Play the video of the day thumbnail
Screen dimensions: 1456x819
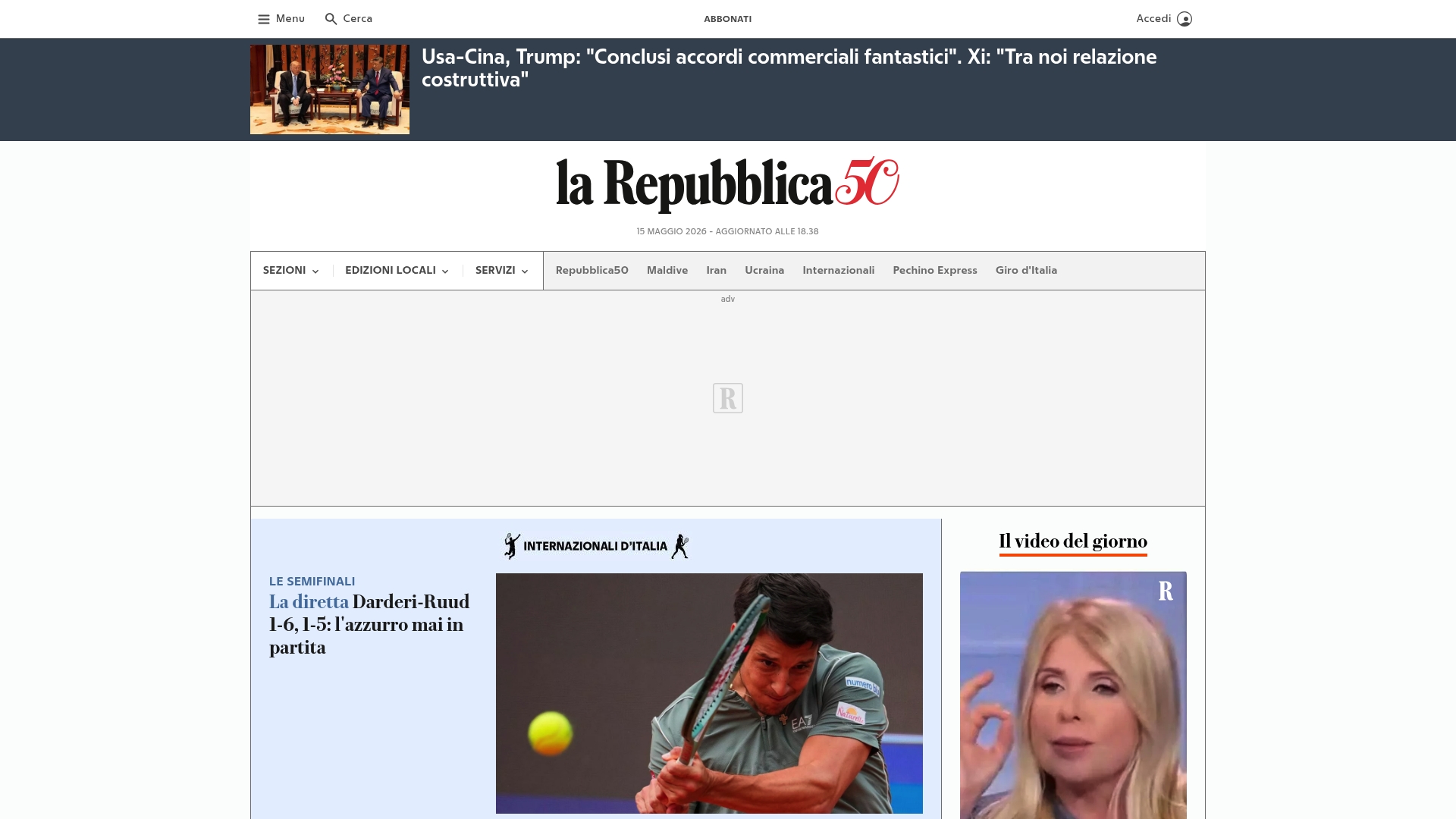pos(1073,695)
